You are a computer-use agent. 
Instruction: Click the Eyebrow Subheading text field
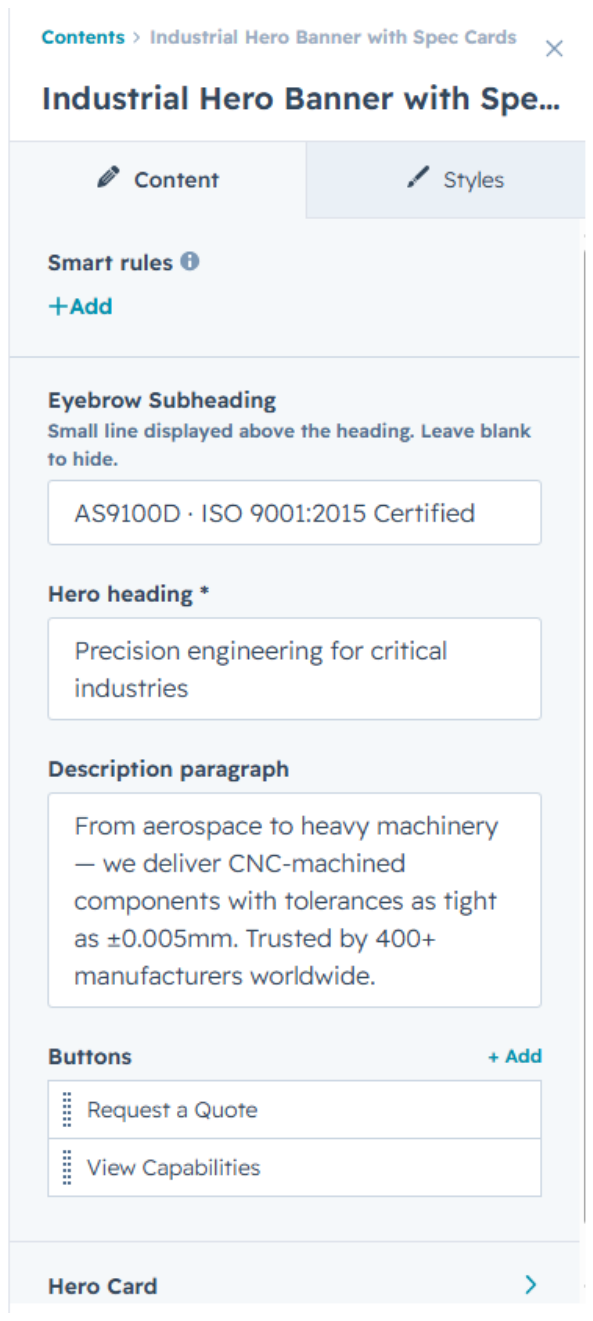(x=295, y=513)
